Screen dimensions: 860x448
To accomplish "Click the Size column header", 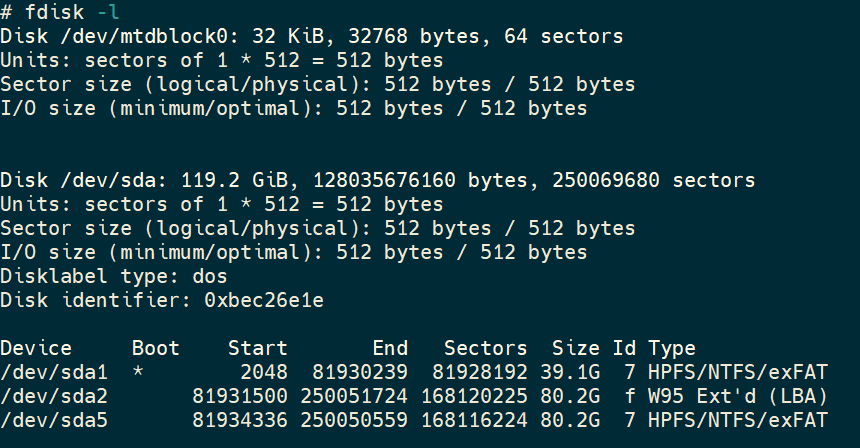I will (576, 348).
